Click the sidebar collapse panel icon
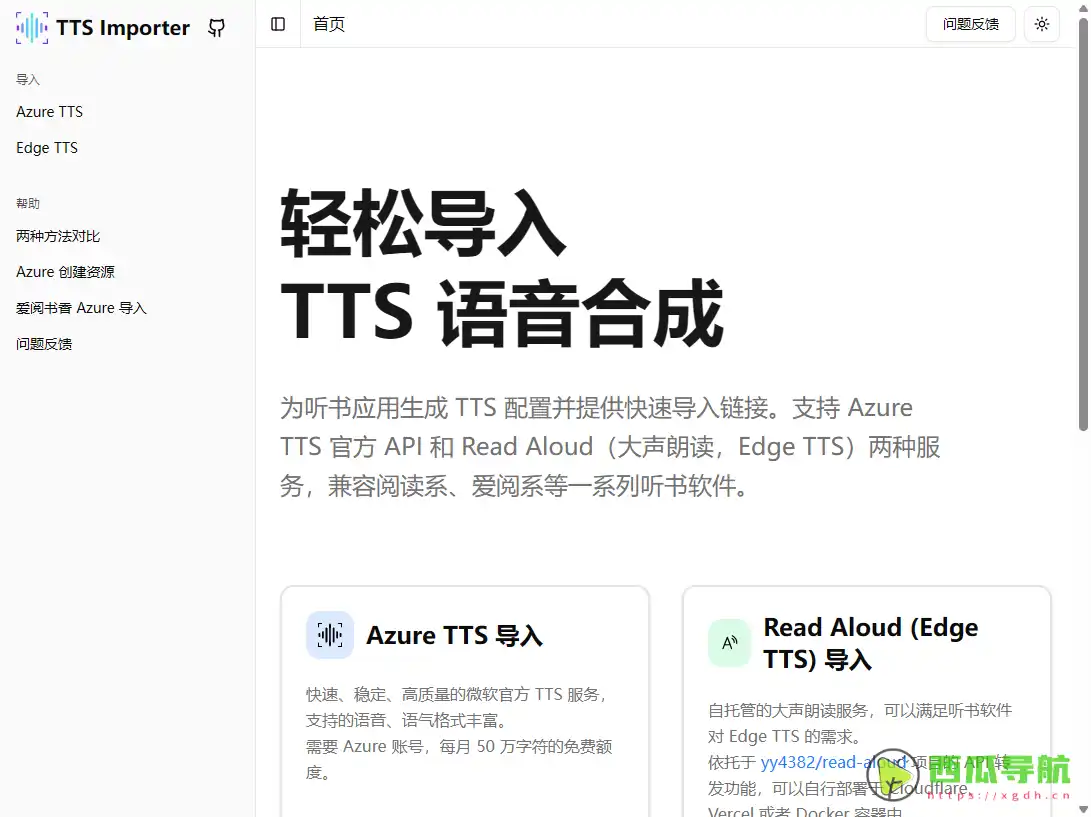 [x=277, y=24]
